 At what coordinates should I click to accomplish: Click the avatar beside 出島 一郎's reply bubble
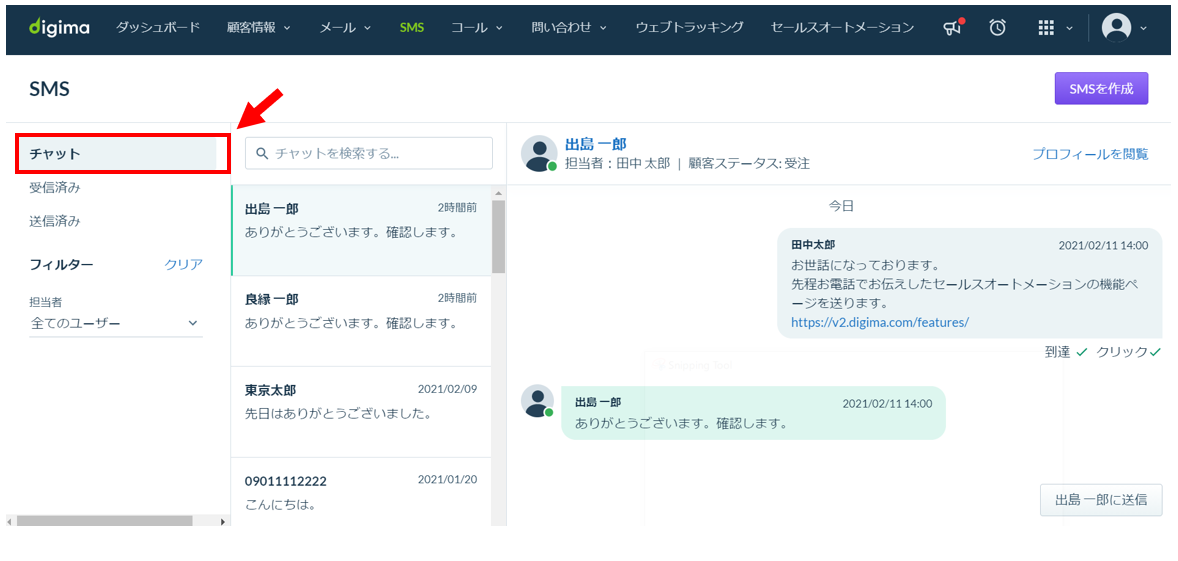coord(537,402)
